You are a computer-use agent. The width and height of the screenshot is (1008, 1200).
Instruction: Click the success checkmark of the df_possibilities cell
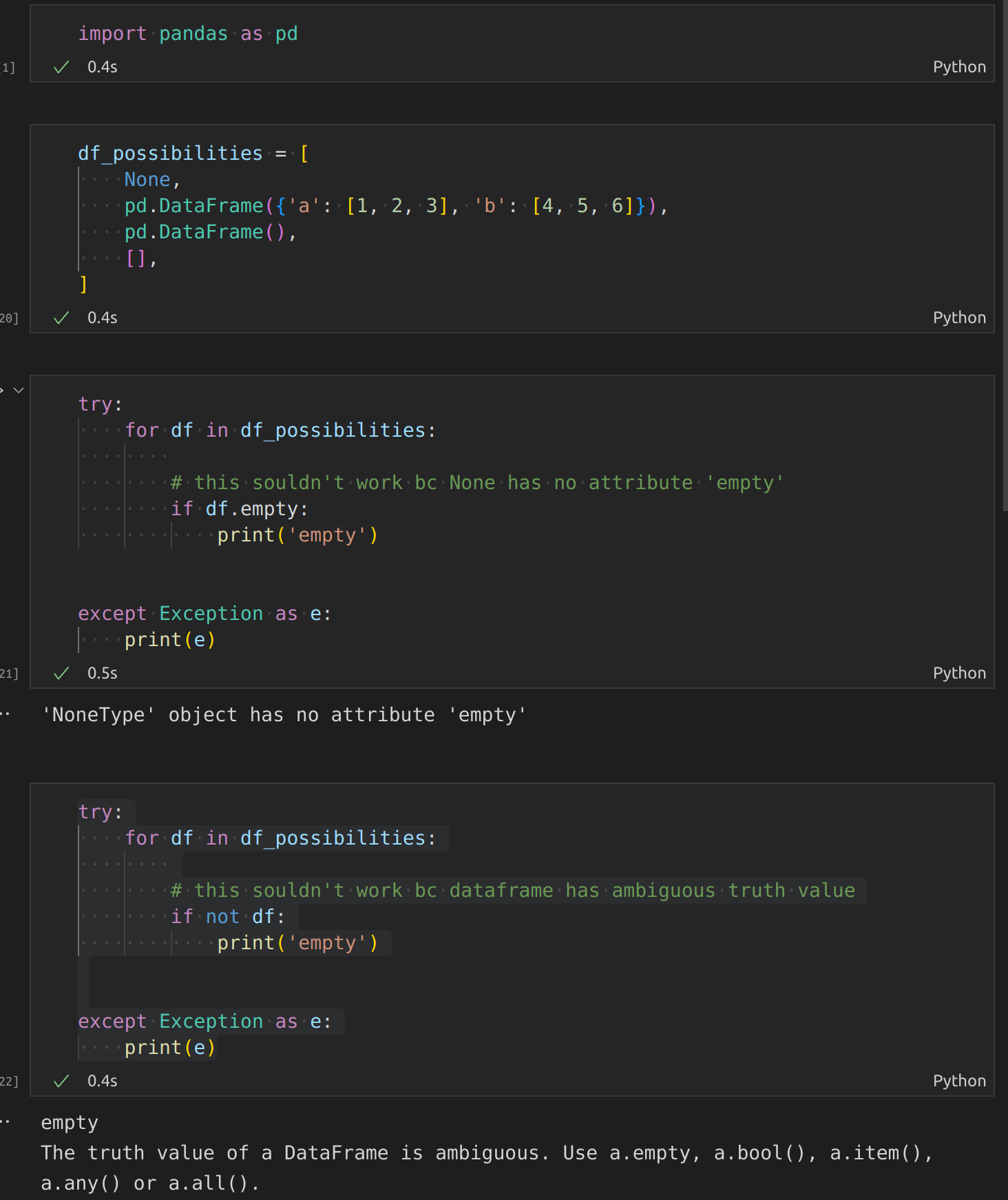pyautogui.click(x=61, y=318)
